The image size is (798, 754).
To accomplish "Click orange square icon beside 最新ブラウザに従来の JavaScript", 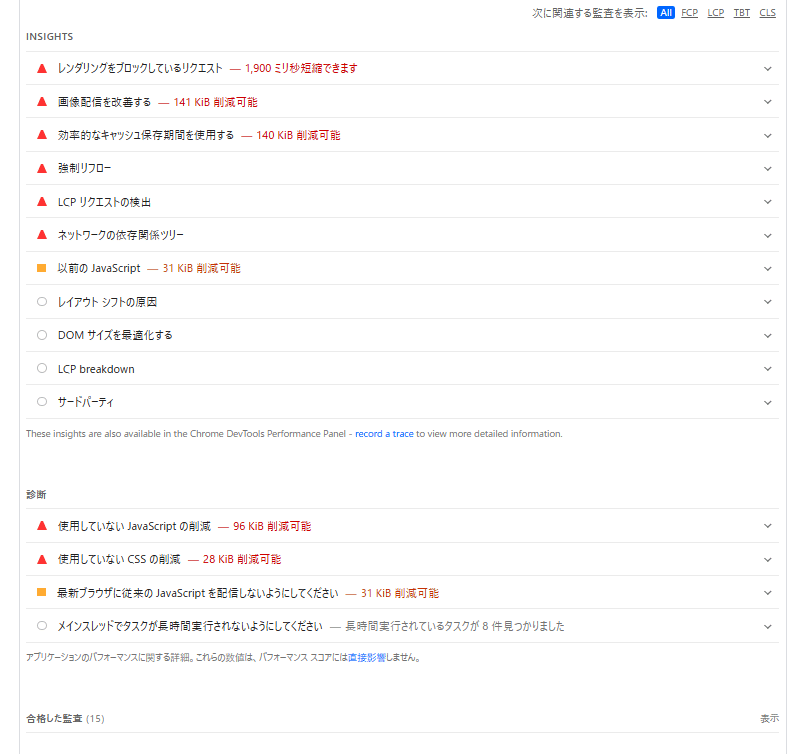I will (x=42, y=593).
